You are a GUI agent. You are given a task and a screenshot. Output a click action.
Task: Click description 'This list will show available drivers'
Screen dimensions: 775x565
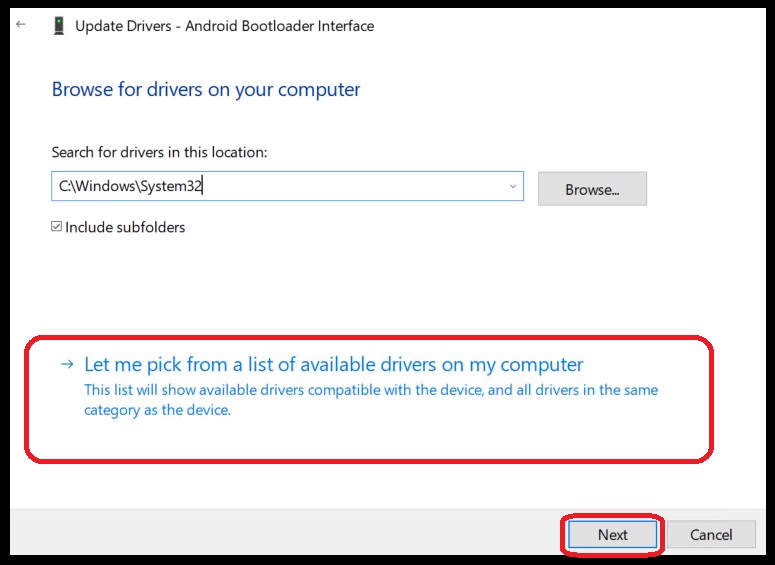click(371, 400)
